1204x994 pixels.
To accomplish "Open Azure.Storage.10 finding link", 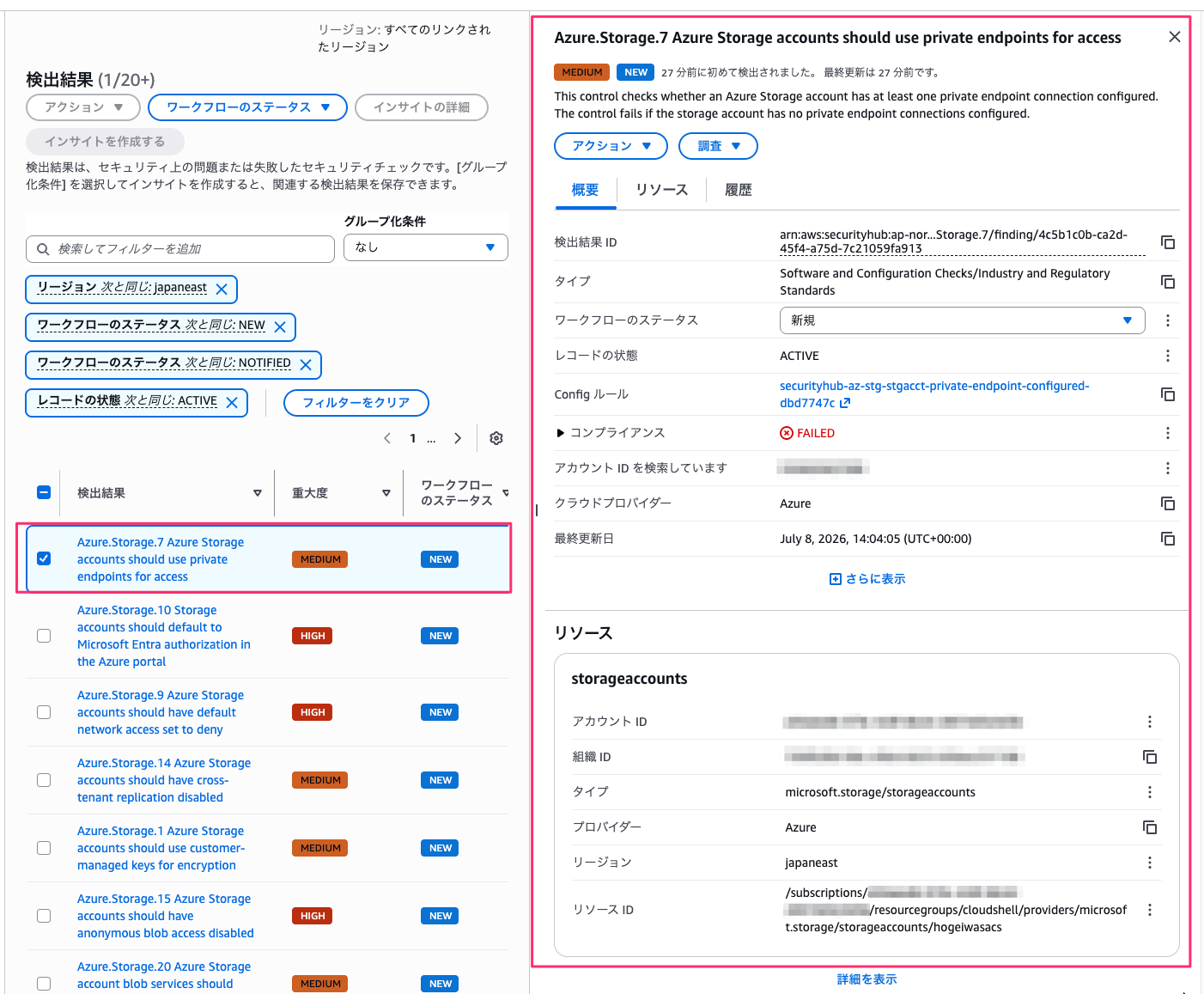I will coord(164,636).
